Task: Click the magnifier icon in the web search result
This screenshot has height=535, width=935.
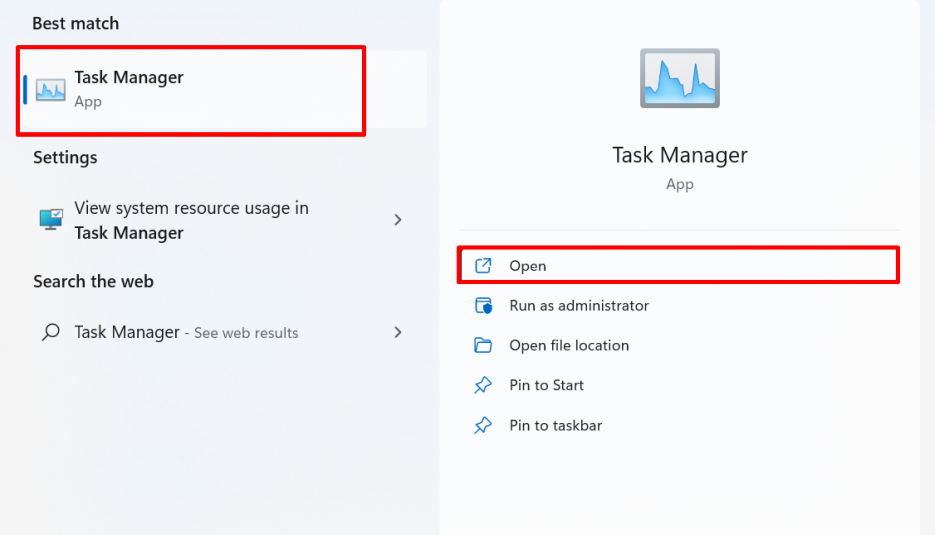Action: [50, 333]
